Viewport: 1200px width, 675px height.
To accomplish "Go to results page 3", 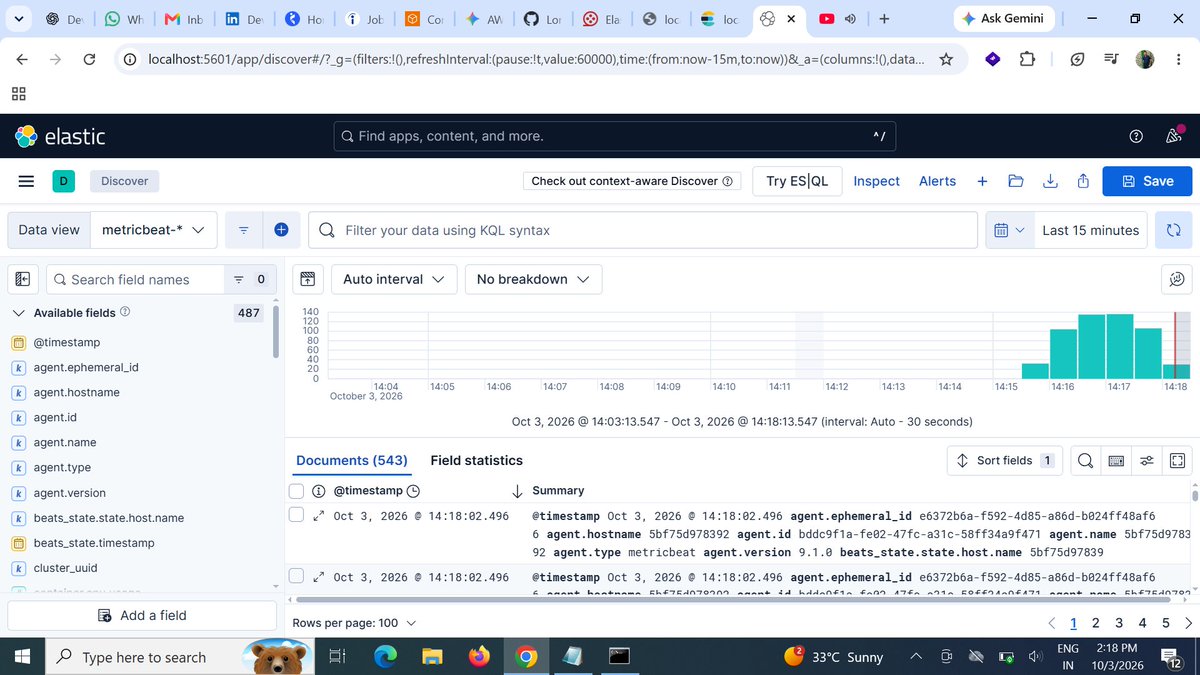I will click(1120, 623).
